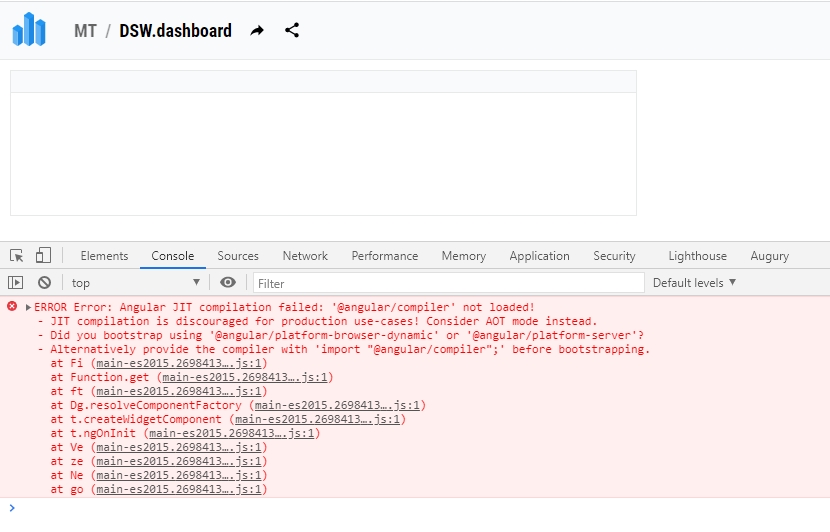Click the blue bar chart logo

[x=29, y=29]
